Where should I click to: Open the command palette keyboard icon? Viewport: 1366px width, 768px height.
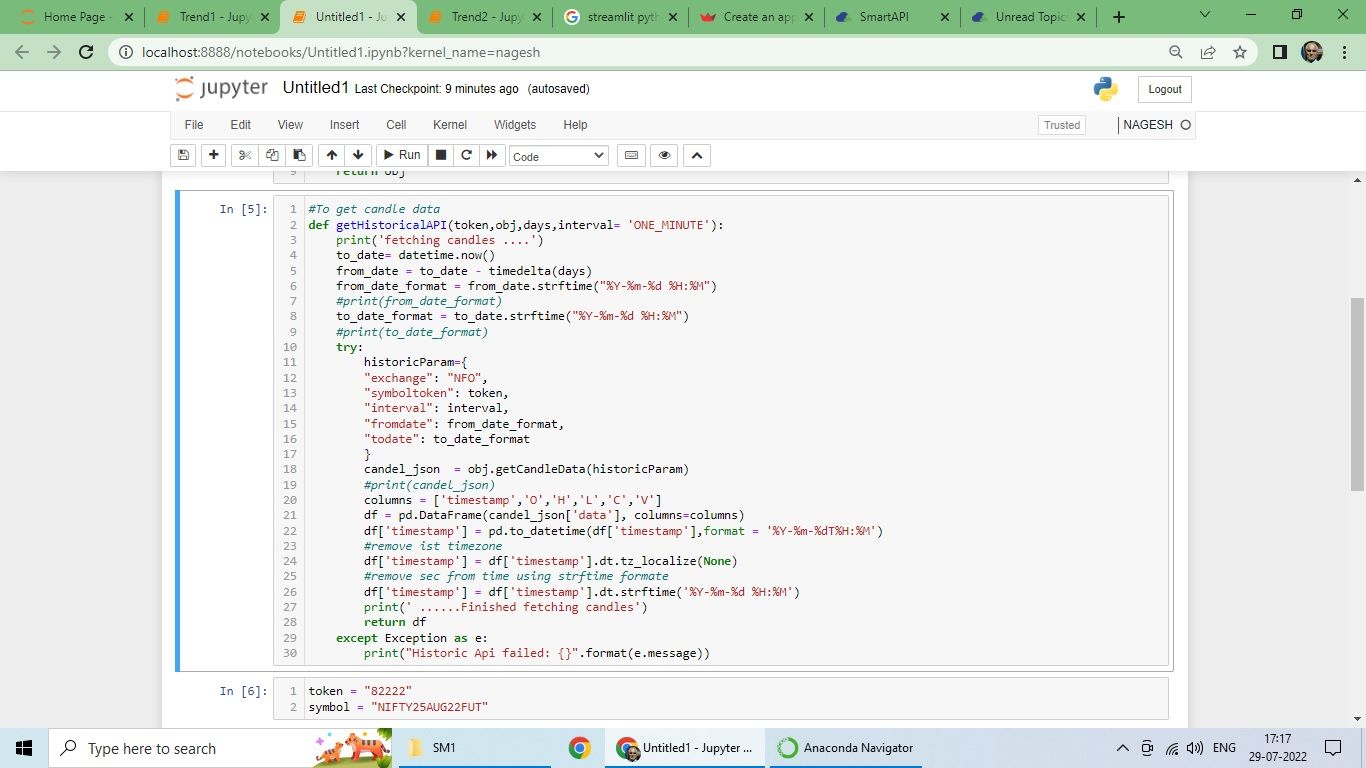pyautogui.click(x=631, y=155)
